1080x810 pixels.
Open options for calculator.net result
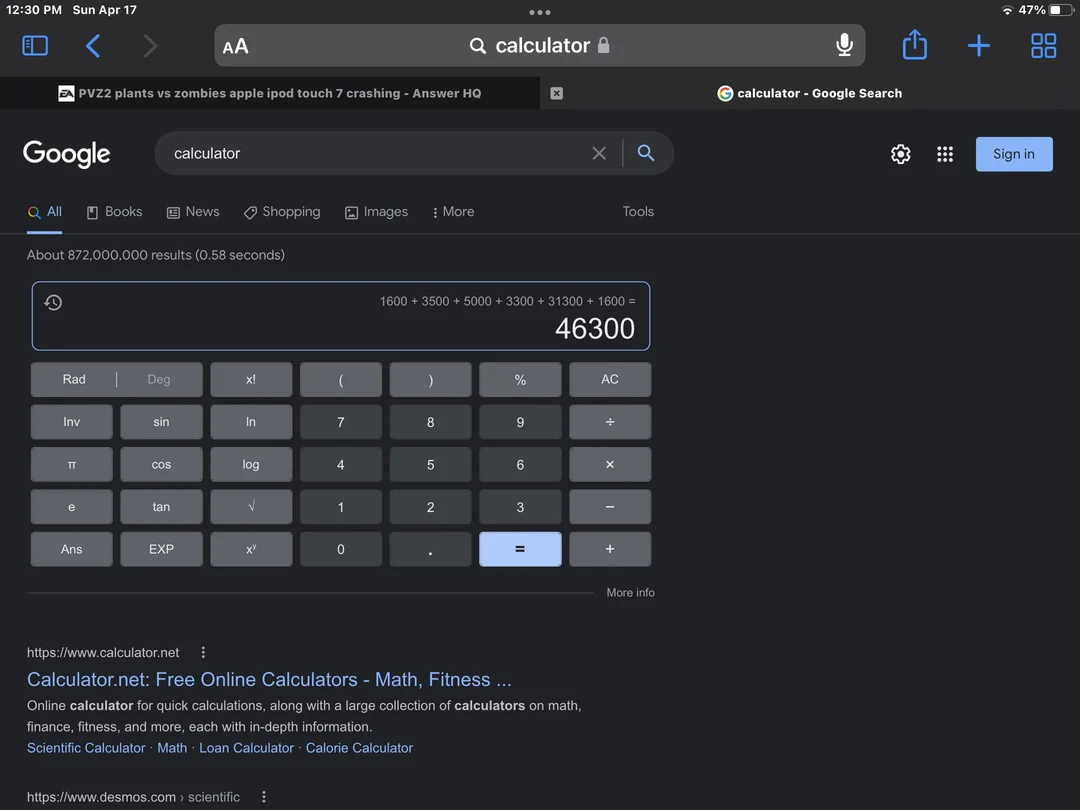coord(203,652)
